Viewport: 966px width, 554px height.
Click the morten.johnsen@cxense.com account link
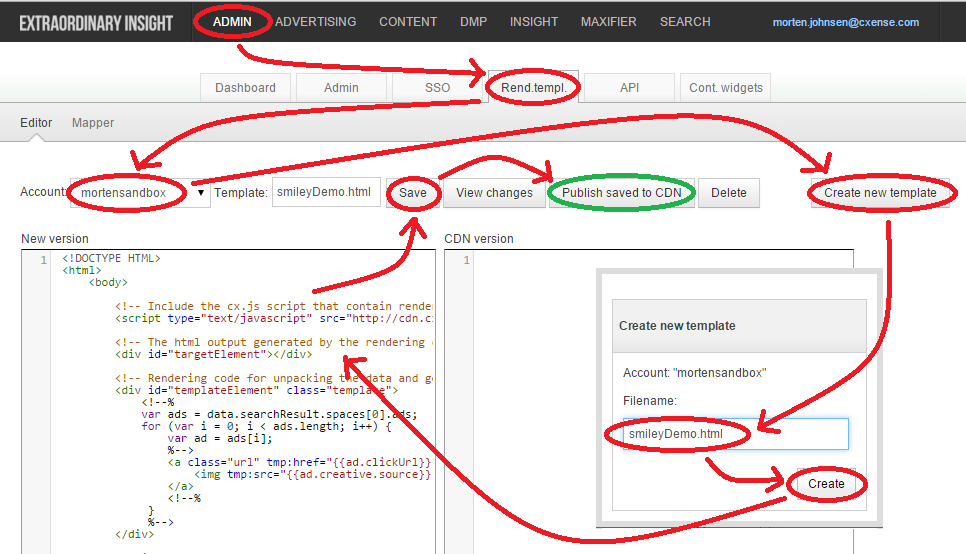846,22
